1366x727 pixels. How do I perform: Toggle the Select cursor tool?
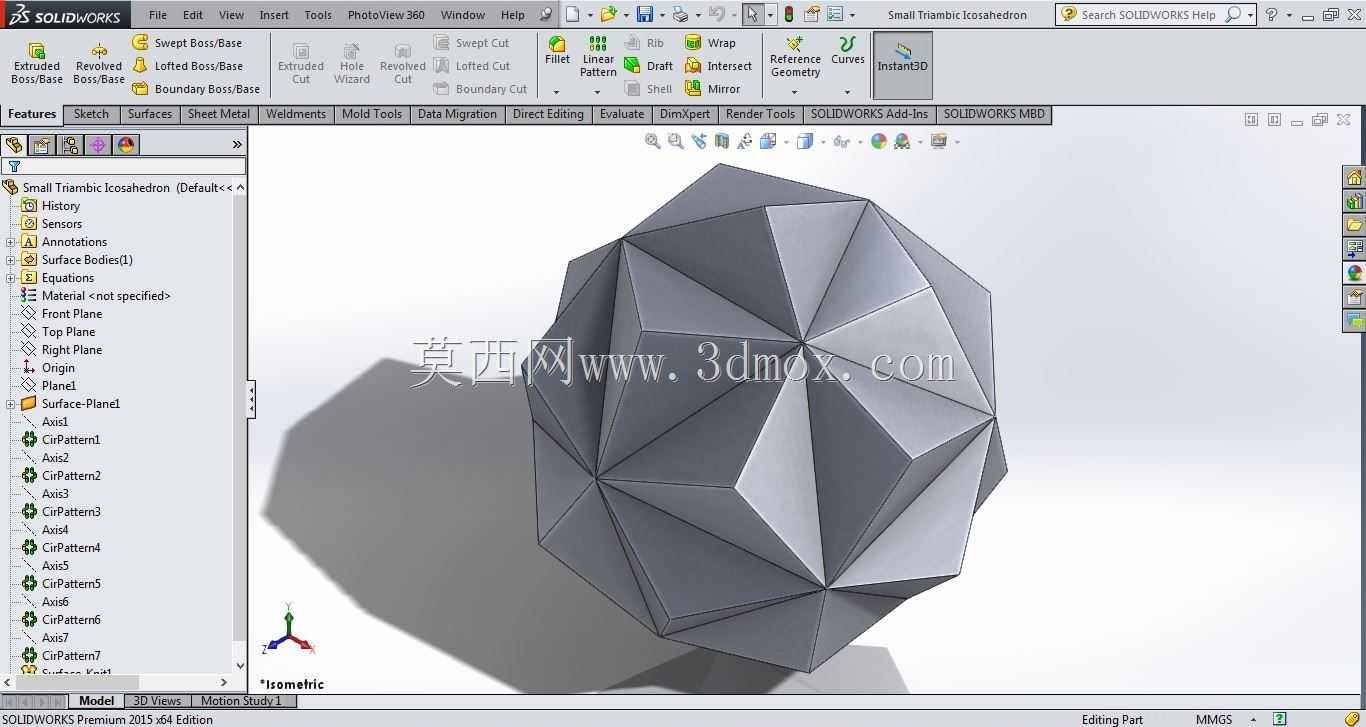coord(753,14)
